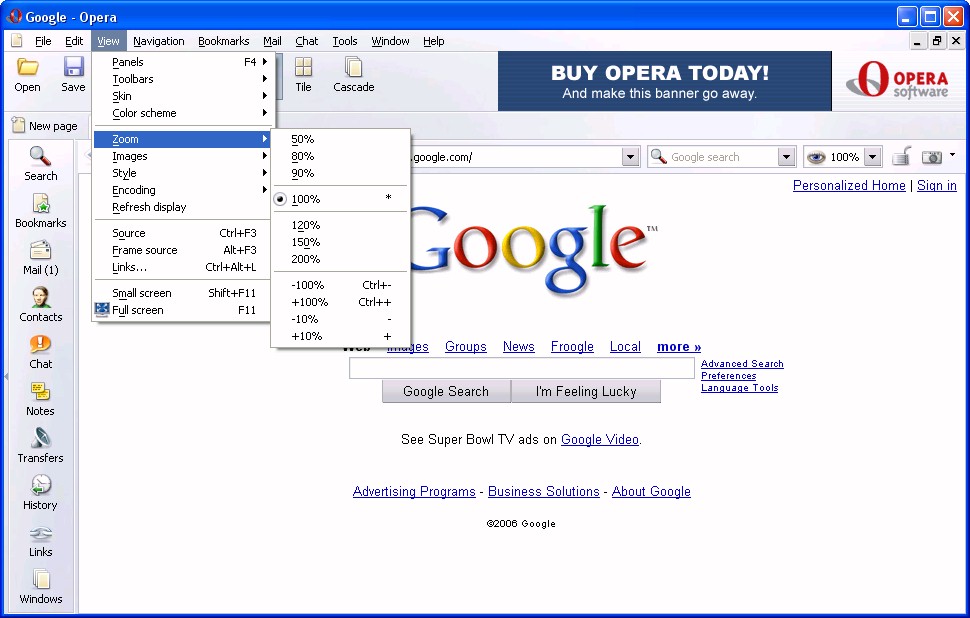Click the Cascade windows icon
The image size is (970, 618).
click(353, 67)
